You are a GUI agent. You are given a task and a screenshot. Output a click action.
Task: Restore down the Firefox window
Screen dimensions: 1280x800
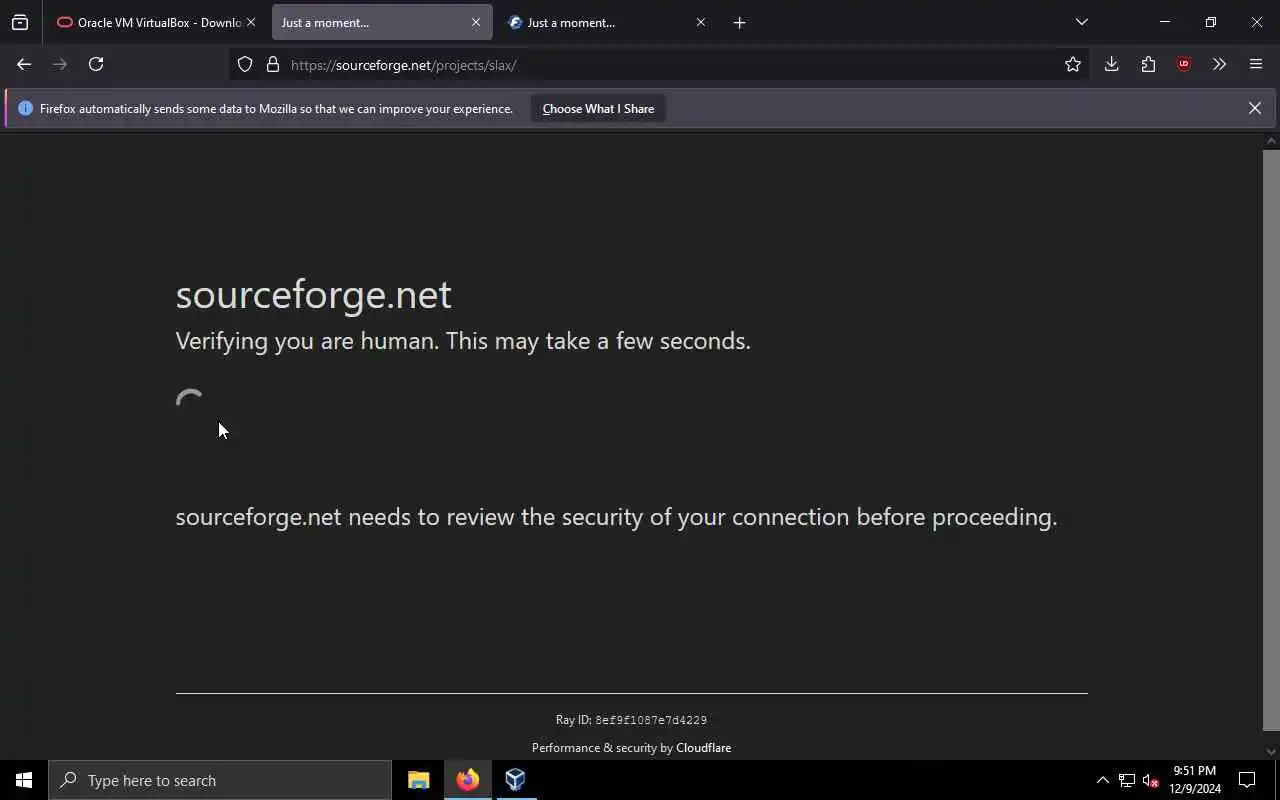tap(1210, 22)
